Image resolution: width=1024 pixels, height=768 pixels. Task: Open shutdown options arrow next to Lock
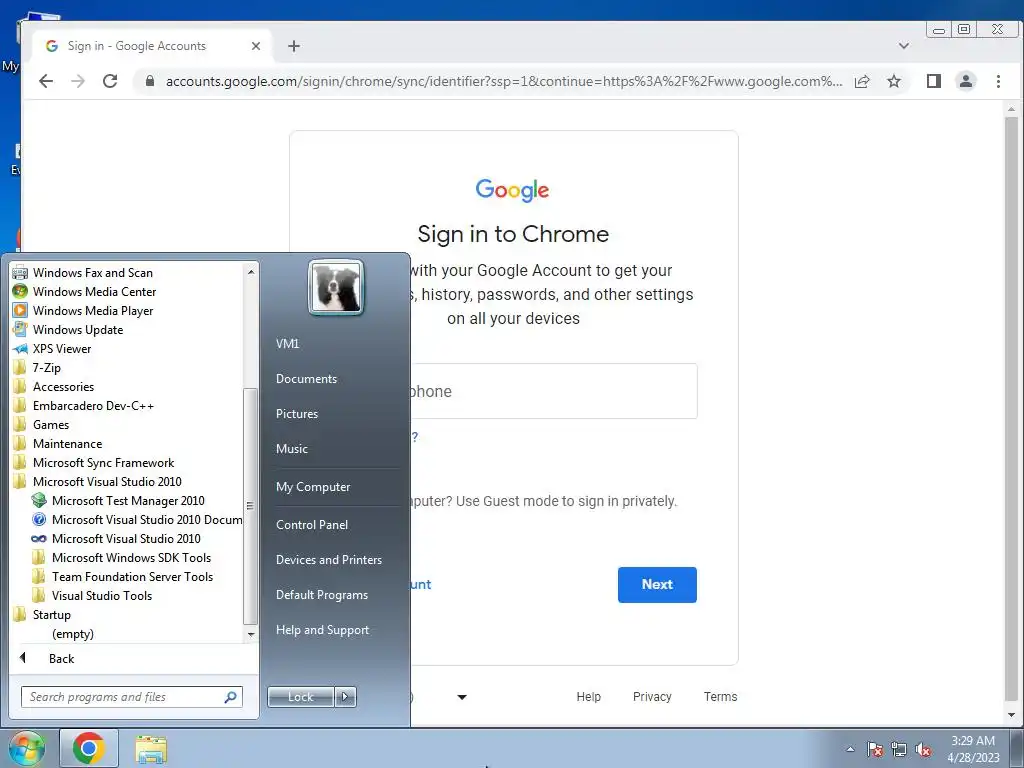[345, 697]
